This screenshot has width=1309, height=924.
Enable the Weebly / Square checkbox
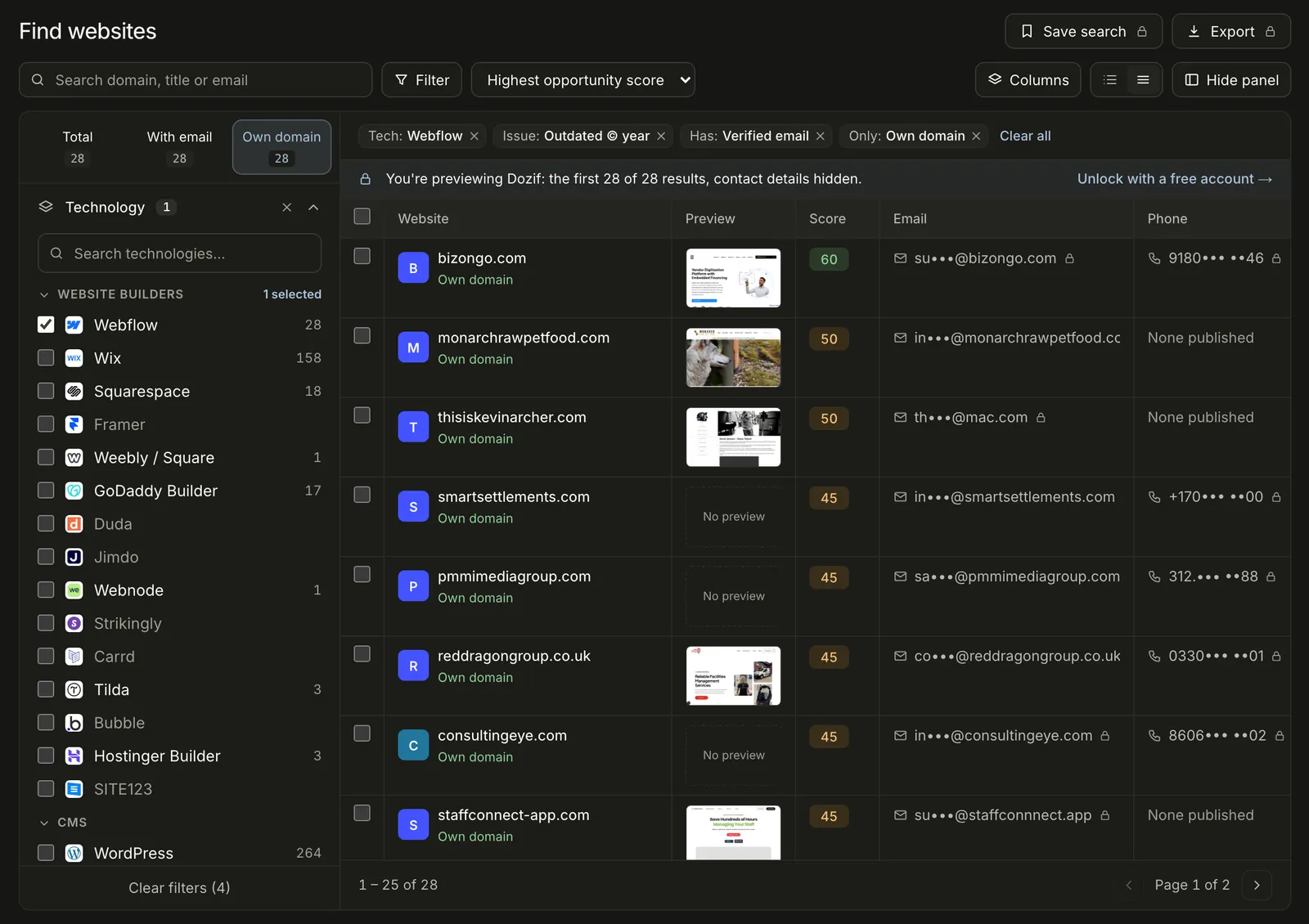[x=46, y=457]
